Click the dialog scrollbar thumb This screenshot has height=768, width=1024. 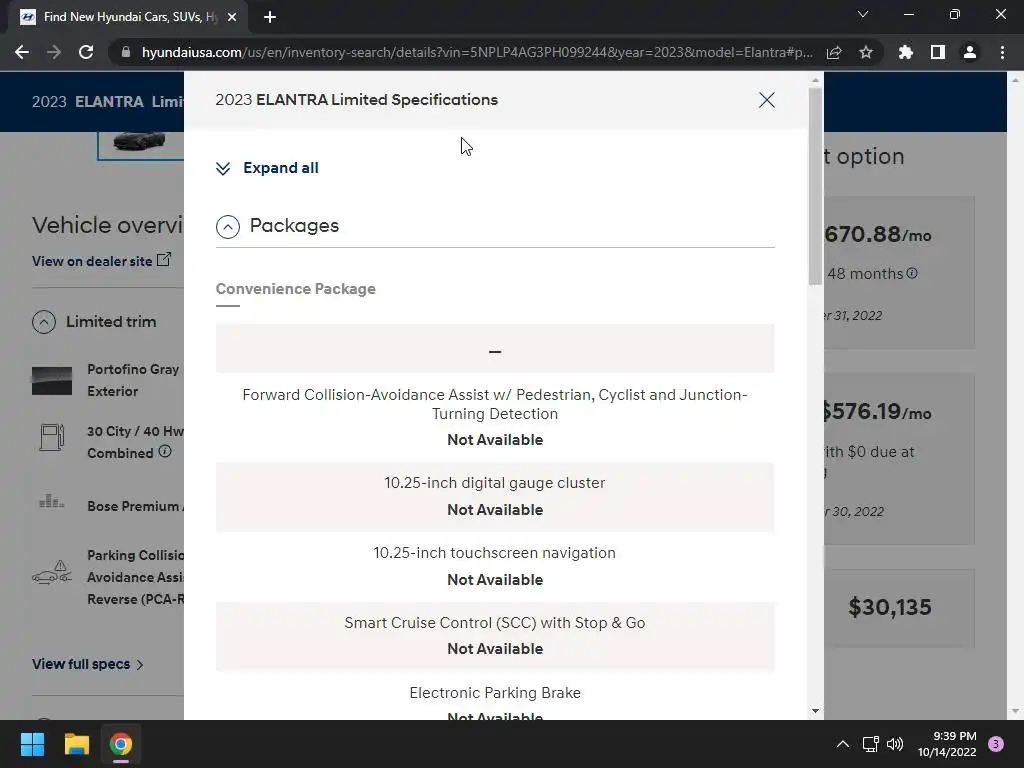click(815, 186)
